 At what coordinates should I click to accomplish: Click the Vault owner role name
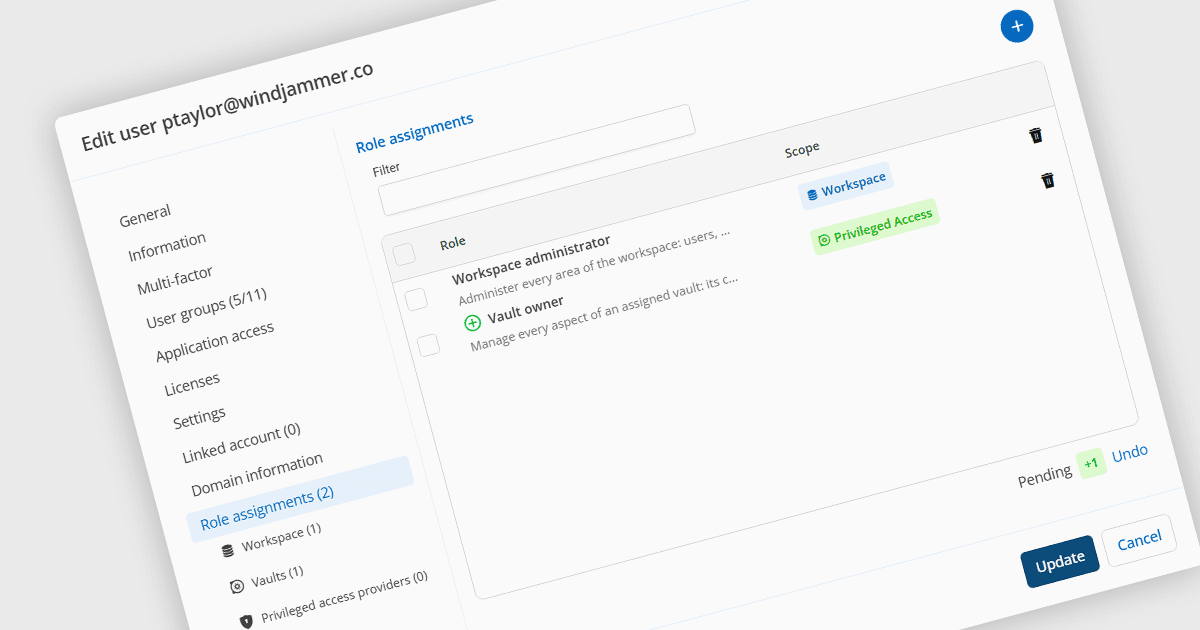pos(526,310)
